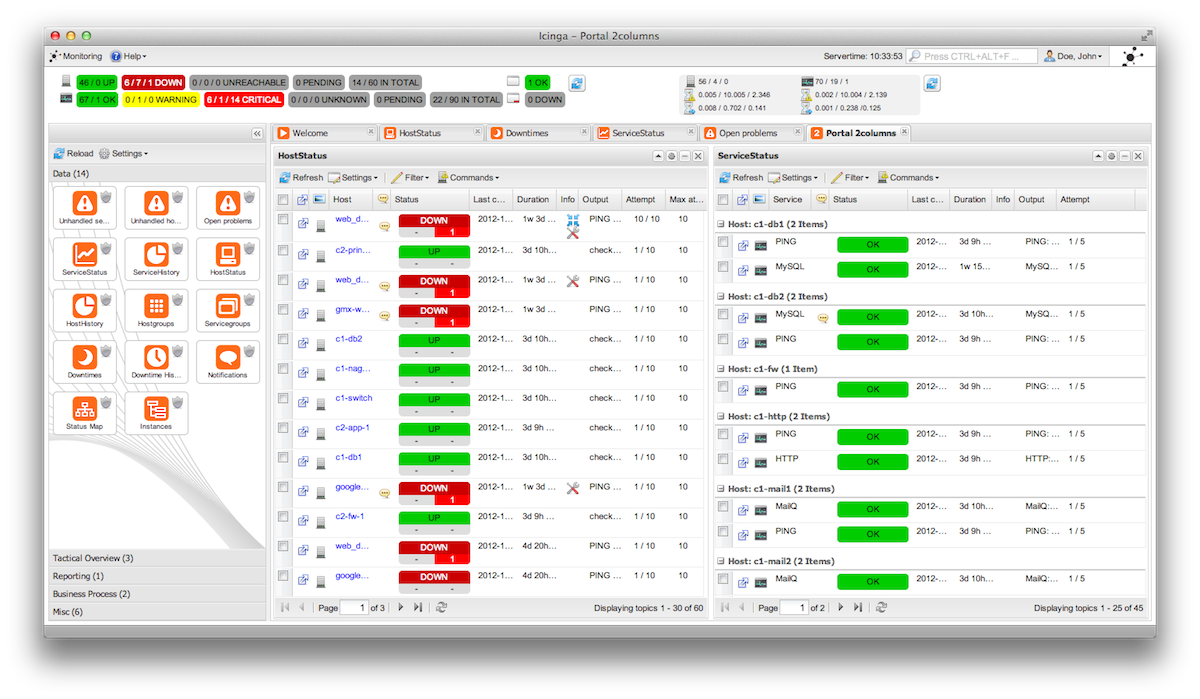This screenshot has width=1200, height=699.
Task: Collapse the left sidebar with double-arrow icon
Action: (257, 133)
